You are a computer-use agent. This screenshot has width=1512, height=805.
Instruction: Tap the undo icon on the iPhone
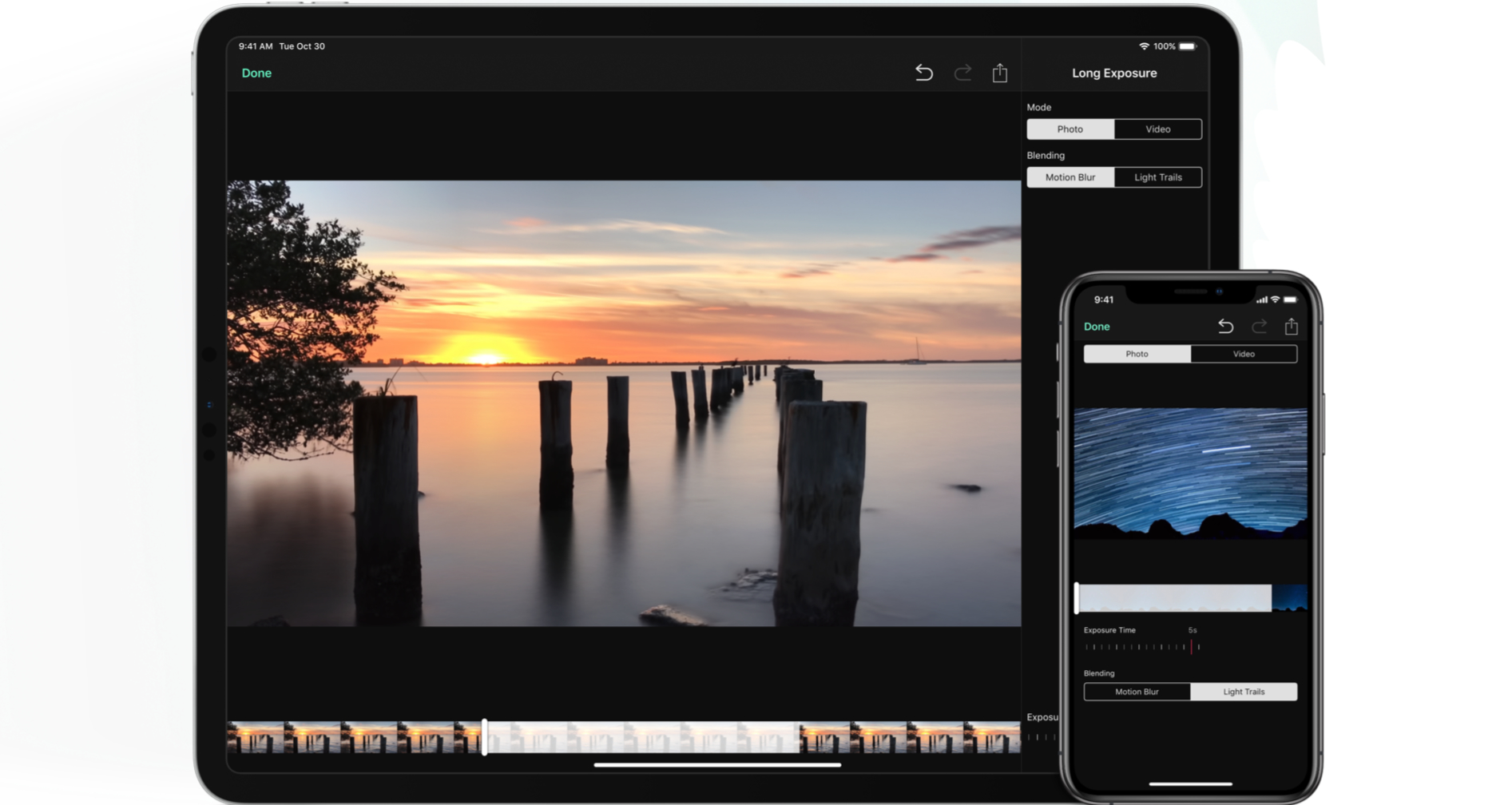(x=1227, y=326)
